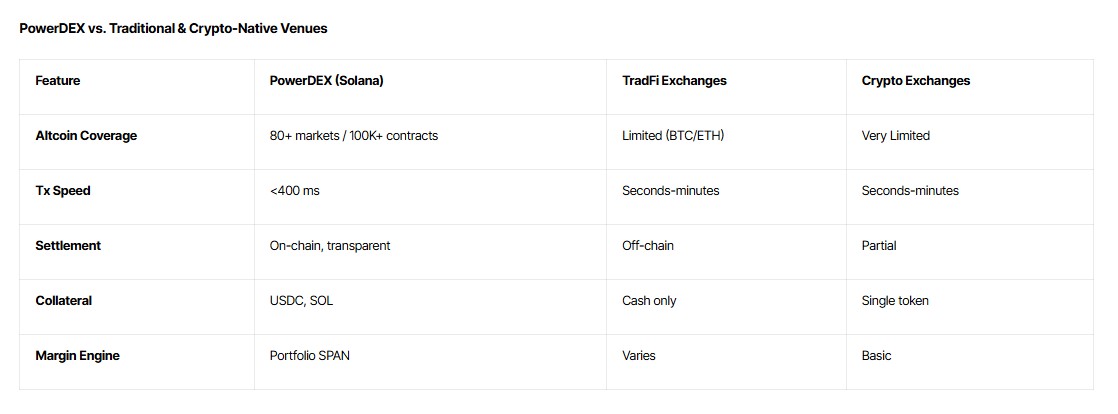The width and height of the screenshot is (1118, 414).
Task: Select the "Portfolio SPAN" cell
Action: [311, 356]
